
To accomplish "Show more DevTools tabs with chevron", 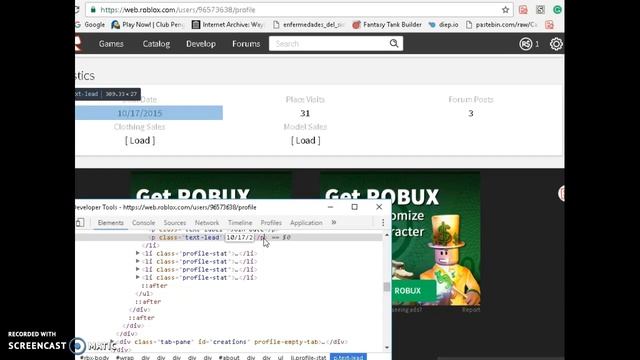I will coord(334,222).
